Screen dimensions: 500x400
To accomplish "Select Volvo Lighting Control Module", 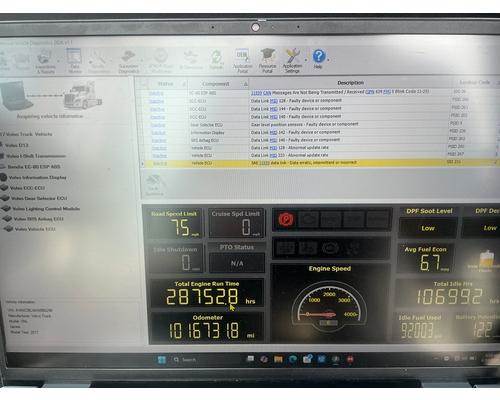I will point(45,209).
